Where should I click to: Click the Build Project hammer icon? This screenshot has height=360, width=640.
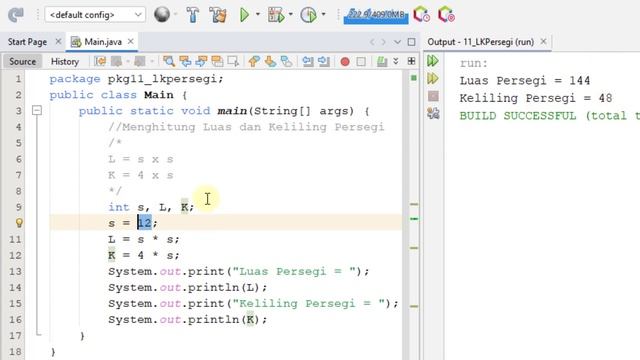coord(193,15)
